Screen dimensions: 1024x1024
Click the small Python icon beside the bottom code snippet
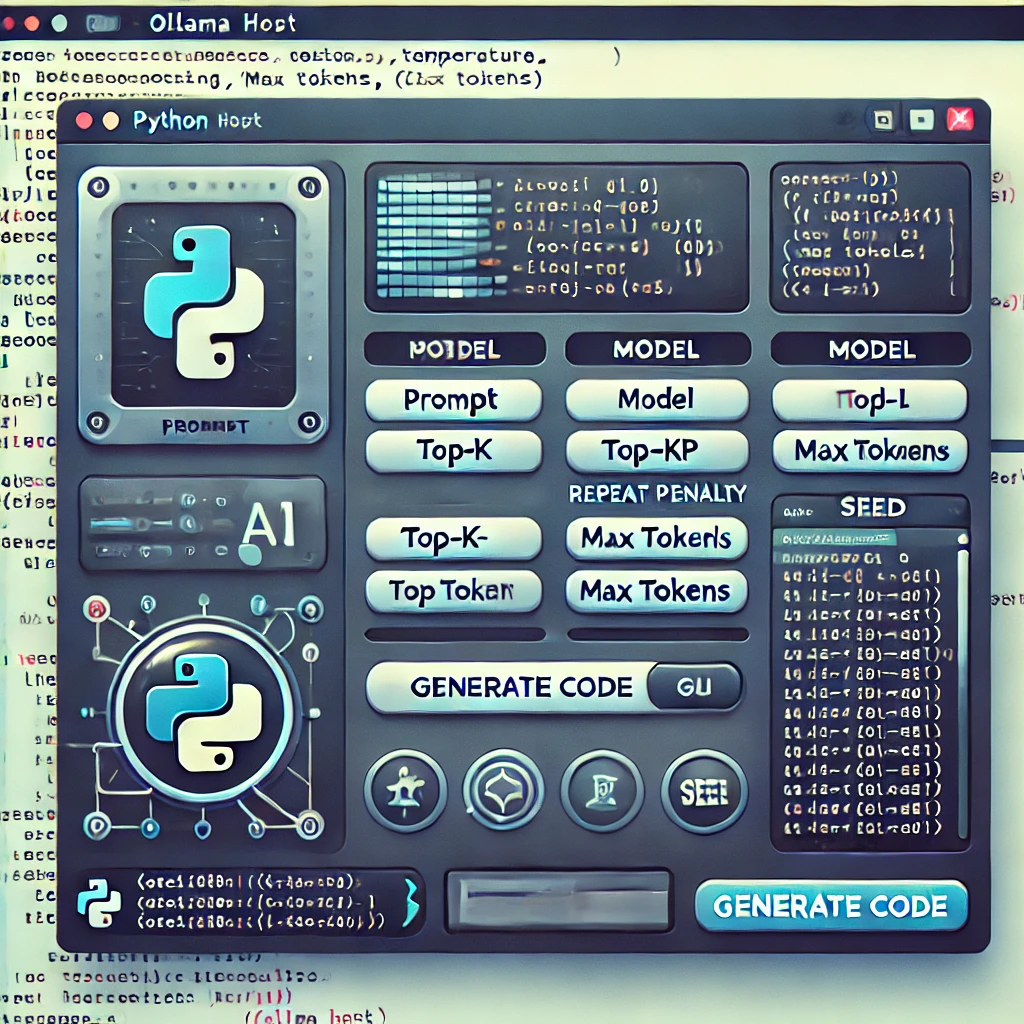coord(100,901)
